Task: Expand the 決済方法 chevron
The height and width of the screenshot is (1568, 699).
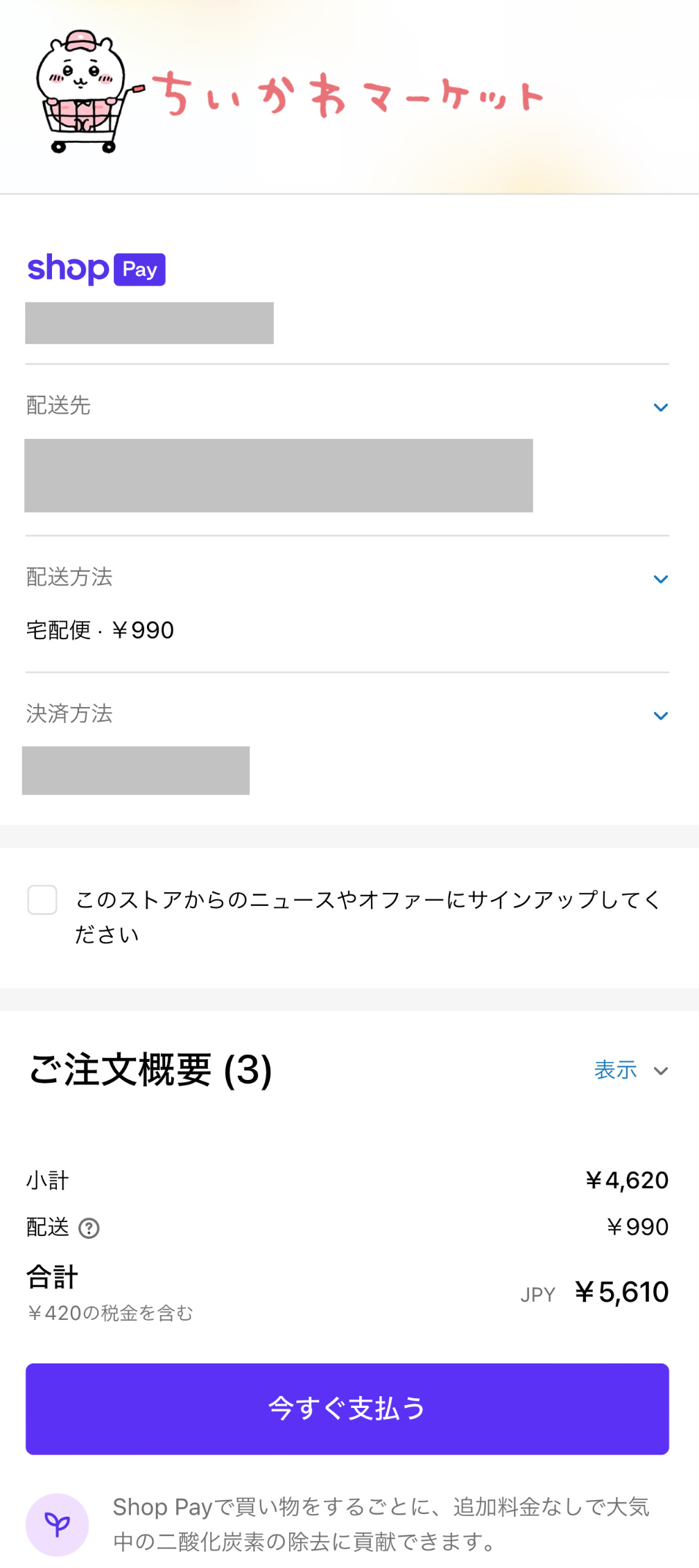Action: pos(661,715)
